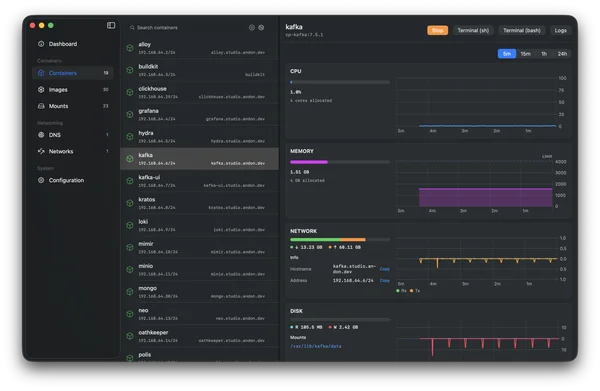Click the status icon of buildkit
The width and height of the screenshot is (600, 391).
pyautogui.click(x=130, y=70)
